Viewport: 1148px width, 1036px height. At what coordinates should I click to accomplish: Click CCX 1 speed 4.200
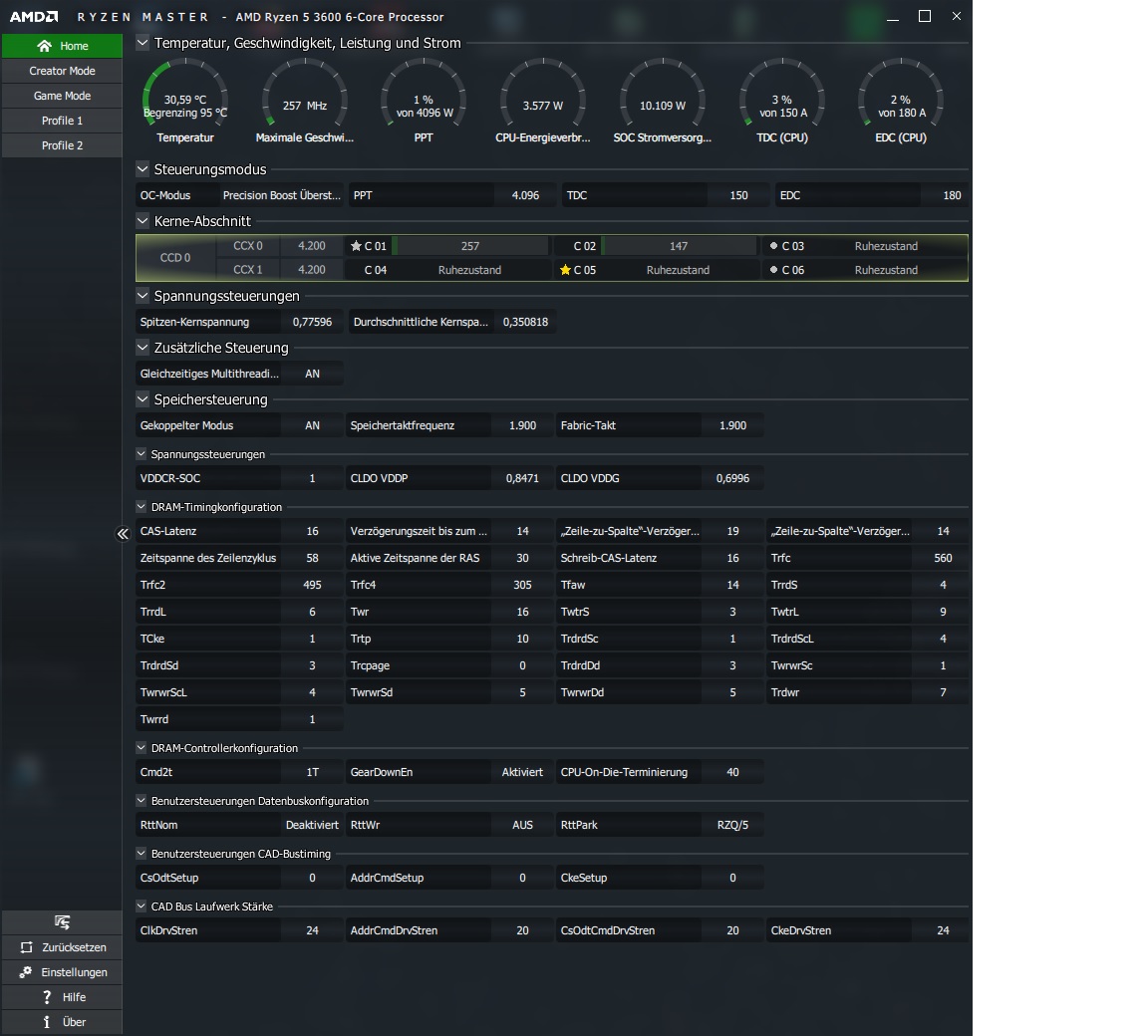coord(312,270)
